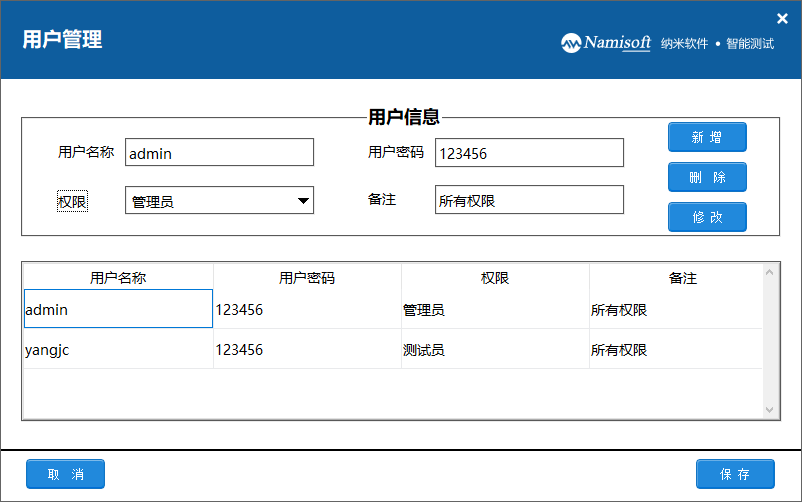Cancel with the 取消 button
802x502 pixels.
pyautogui.click(x=65, y=474)
